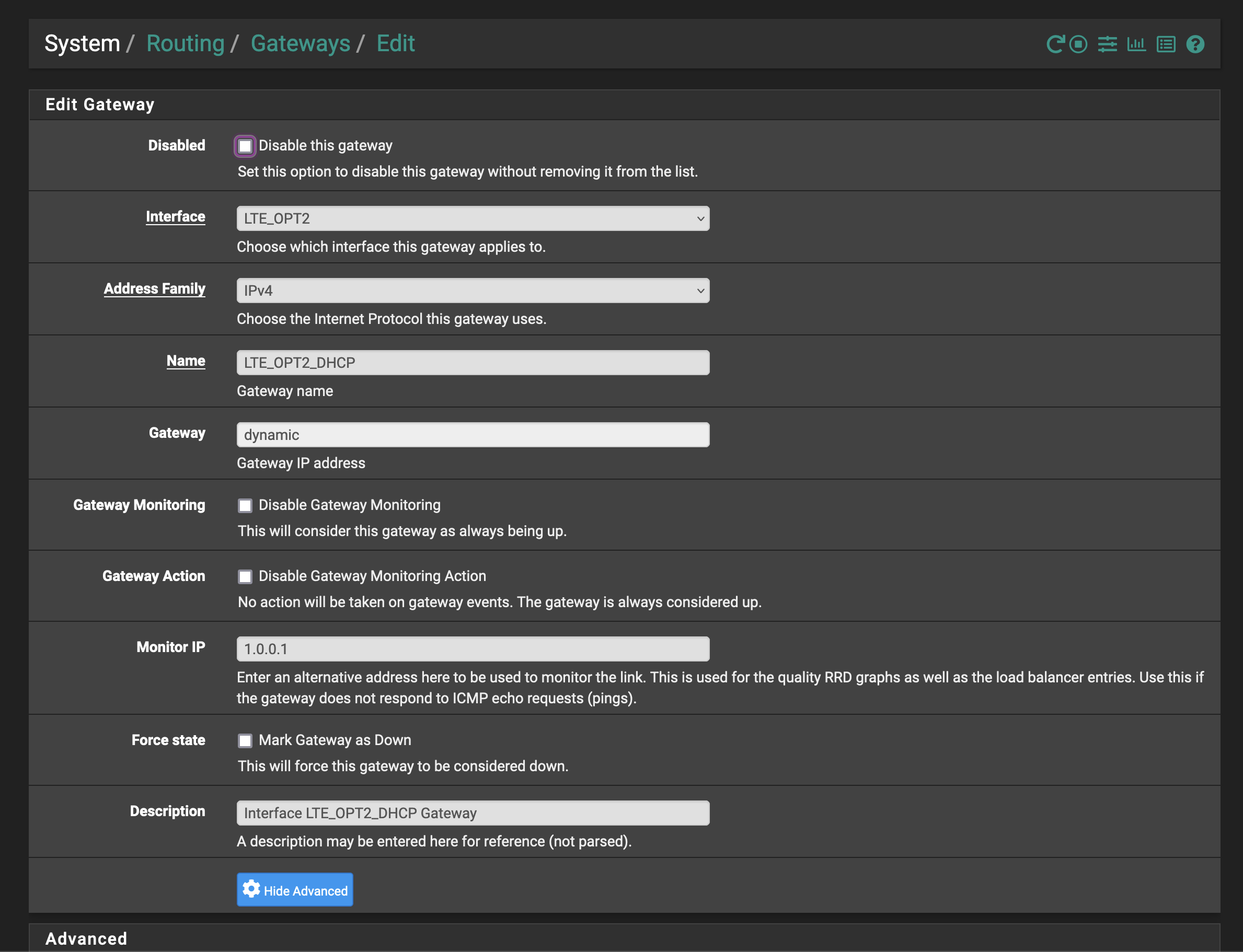Screen dimensions: 1243x952
Task: Click the gear icon on Hide Advanced
Action: 251,889
